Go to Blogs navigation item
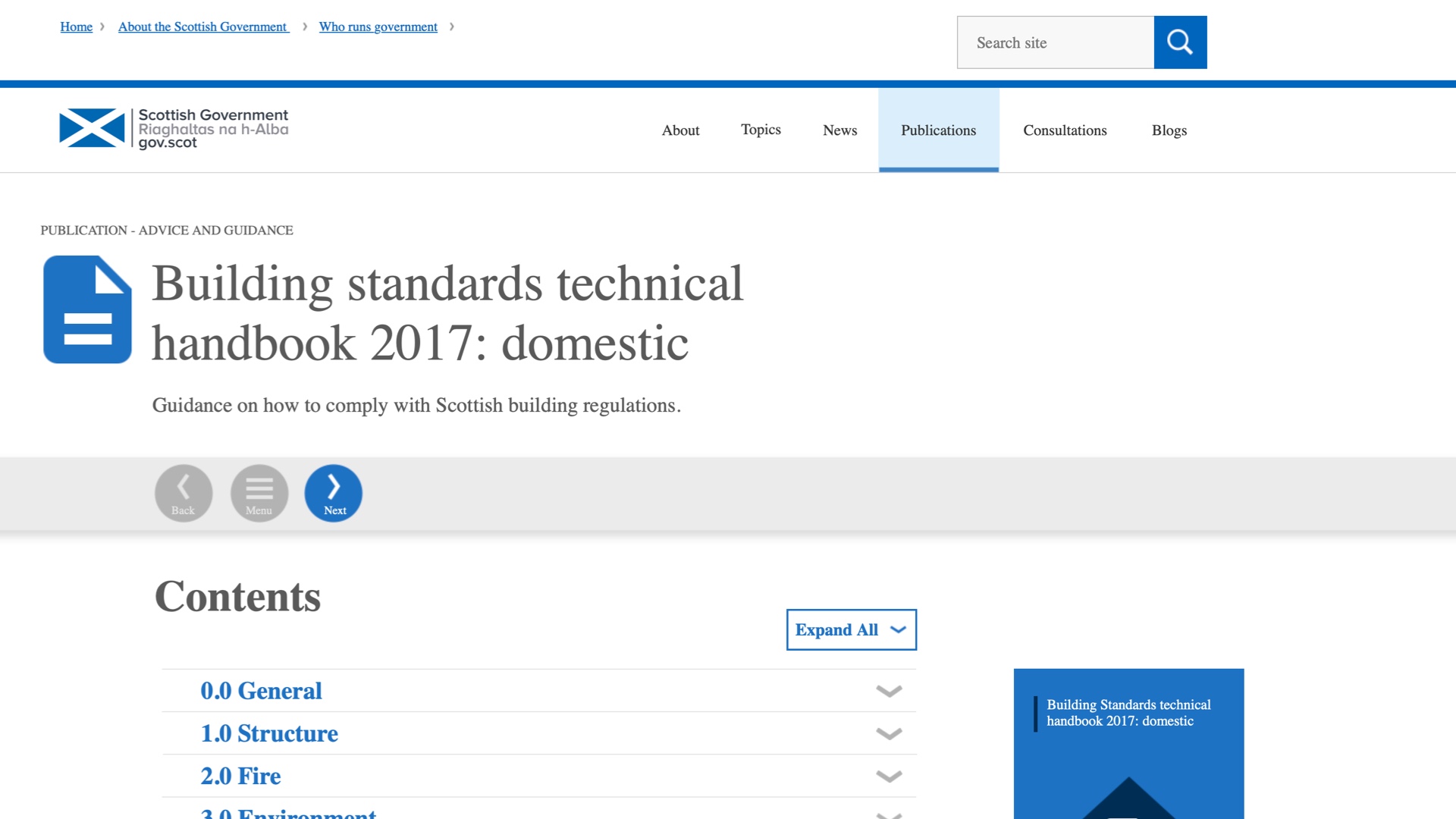This screenshot has height=819, width=1456. click(x=1169, y=130)
